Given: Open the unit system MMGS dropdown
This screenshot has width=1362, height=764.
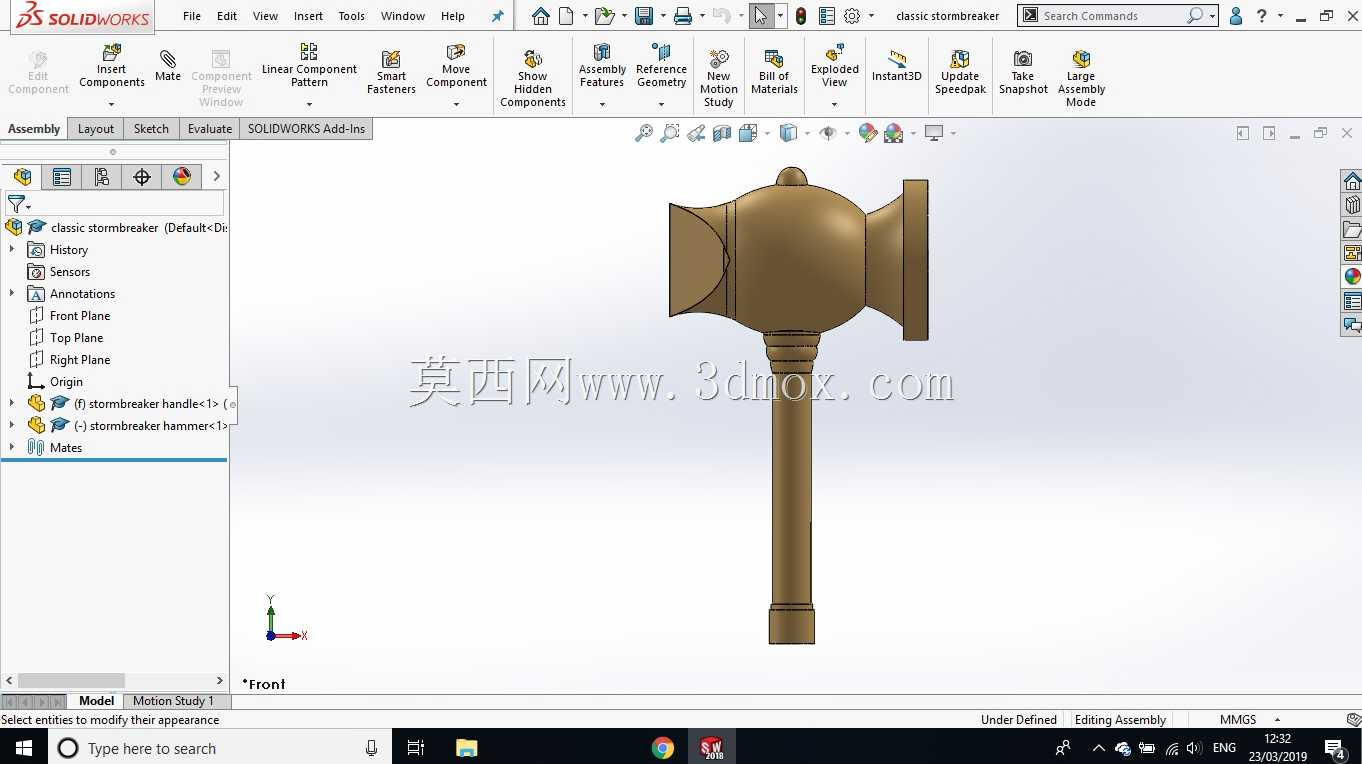Looking at the screenshot, I should [x=1277, y=720].
